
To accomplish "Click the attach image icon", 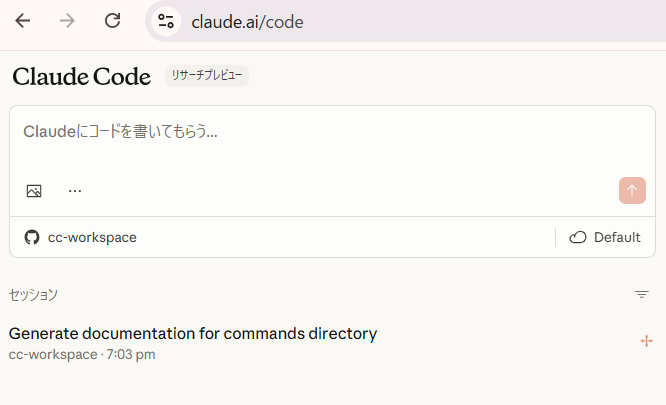I will pos(34,190).
